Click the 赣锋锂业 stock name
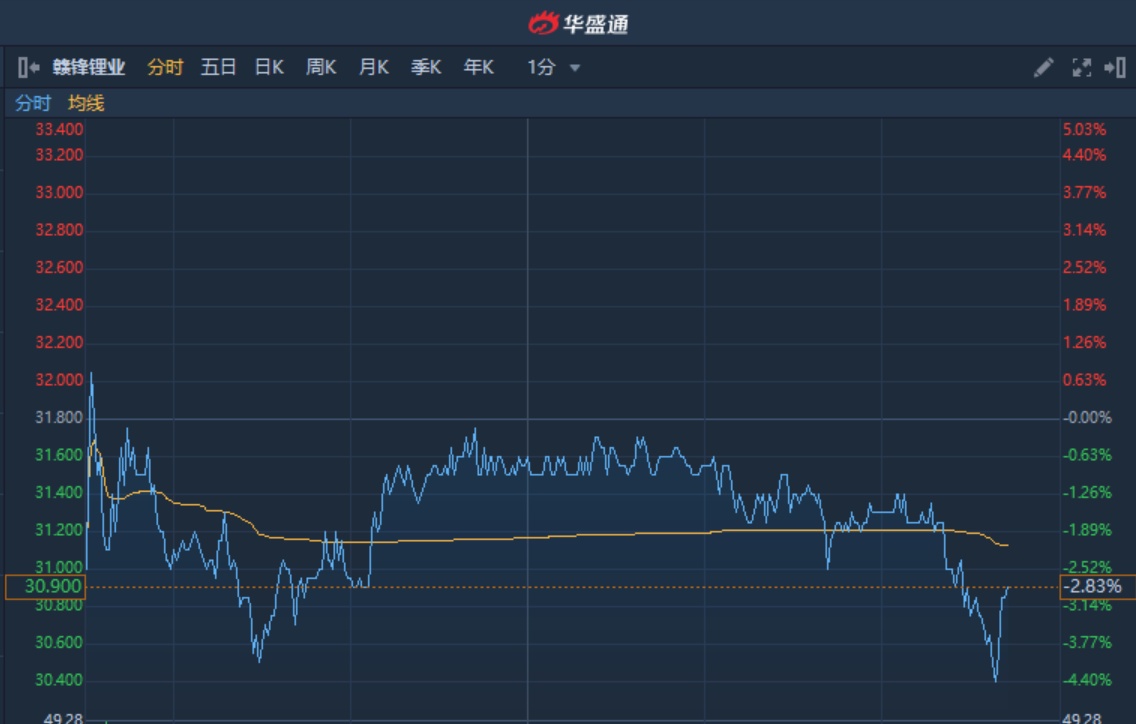Image resolution: width=1136 pixels, height=724 pixels. [89, 68]
